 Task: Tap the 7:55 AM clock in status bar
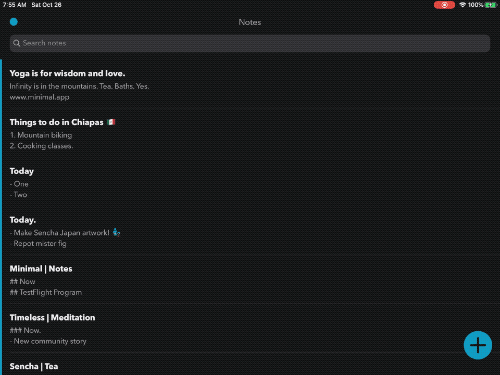pyautogui.click(x=14, y=5)
